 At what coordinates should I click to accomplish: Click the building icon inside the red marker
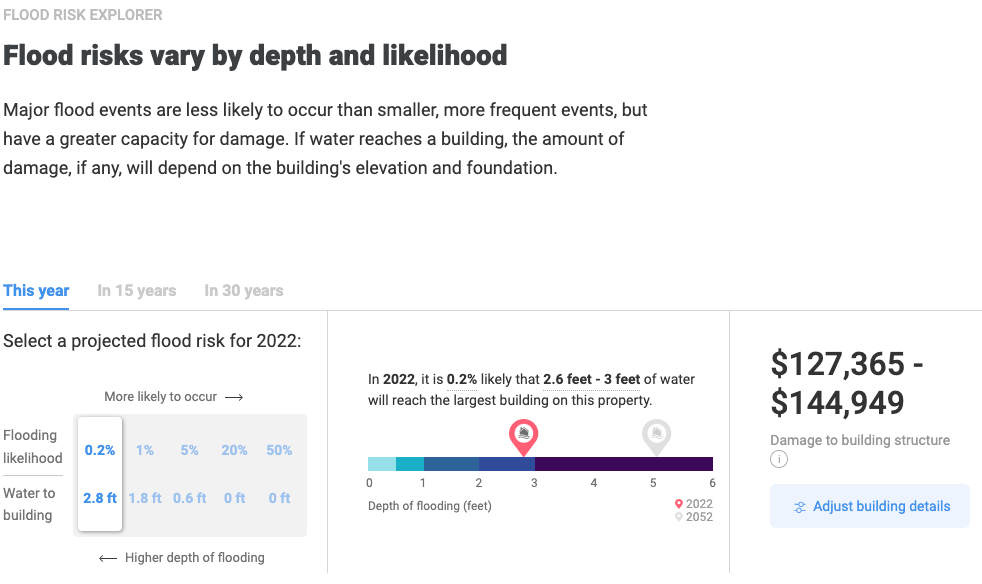(523, 434)
